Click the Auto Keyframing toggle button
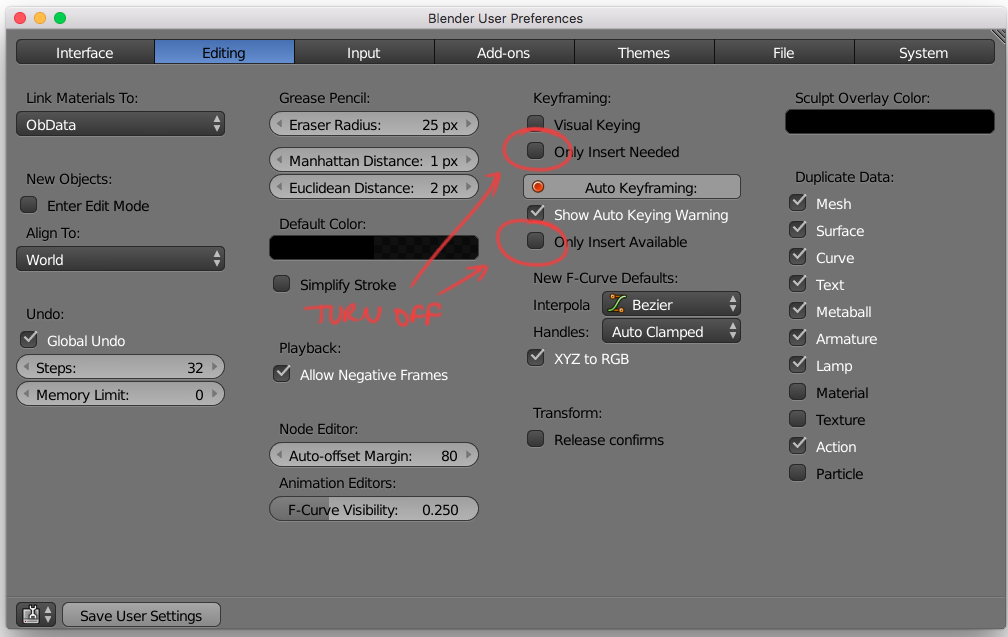The width and height of the screenshot is (1008, 637). [632, 187]
